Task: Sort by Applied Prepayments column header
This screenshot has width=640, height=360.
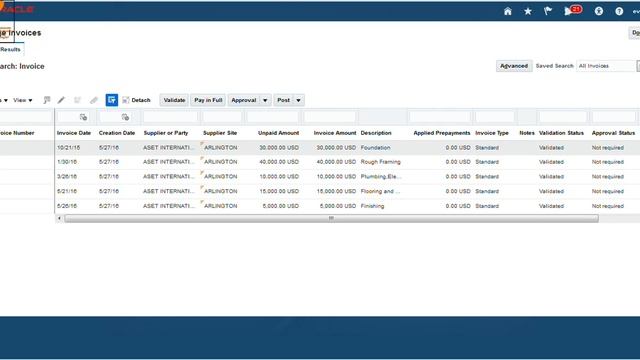Action: (442, 133)
